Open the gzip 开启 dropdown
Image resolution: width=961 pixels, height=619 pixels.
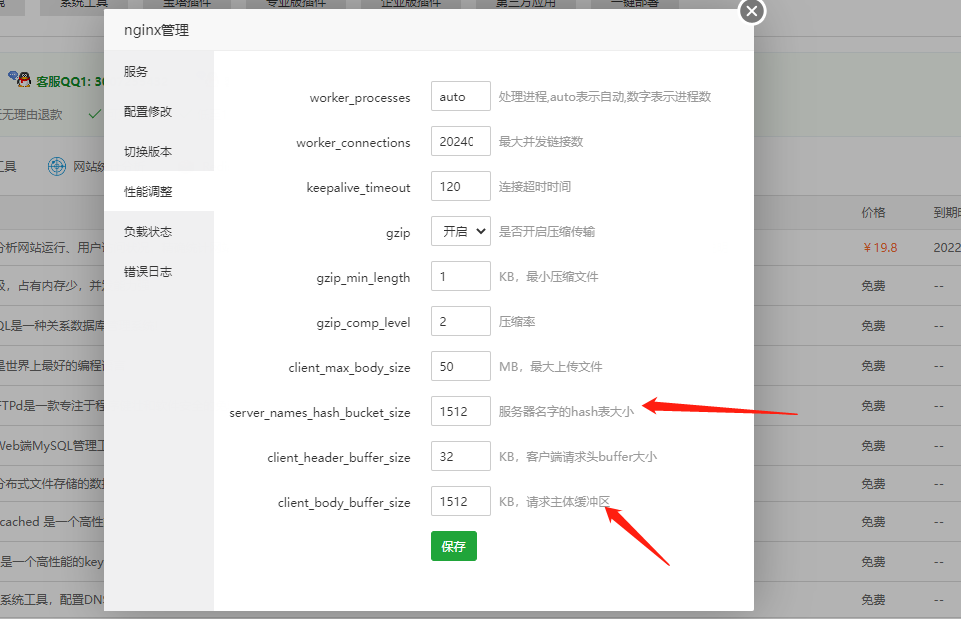coord(460,231)
